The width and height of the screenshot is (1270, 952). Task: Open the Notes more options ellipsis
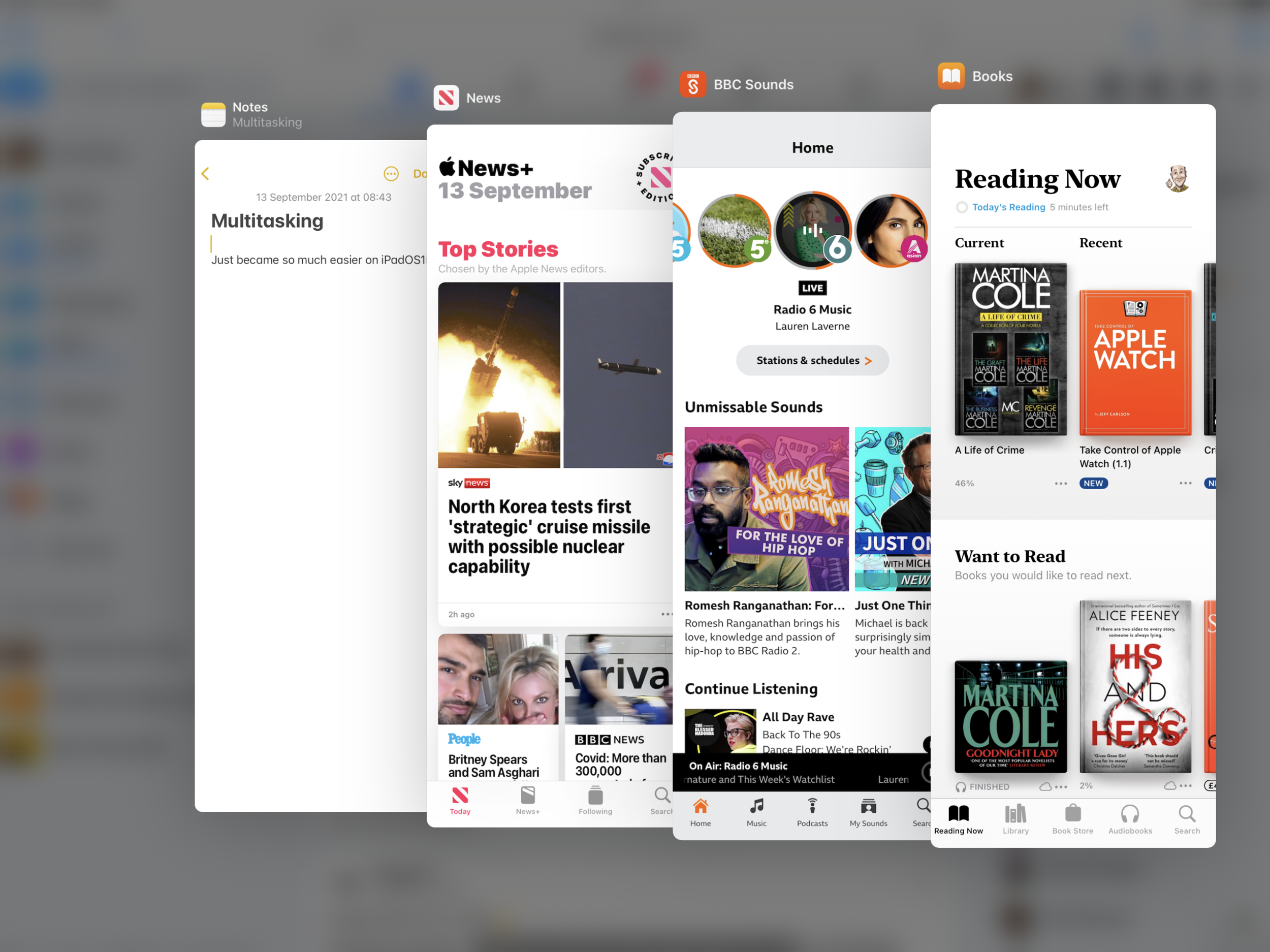coord(391,173)
